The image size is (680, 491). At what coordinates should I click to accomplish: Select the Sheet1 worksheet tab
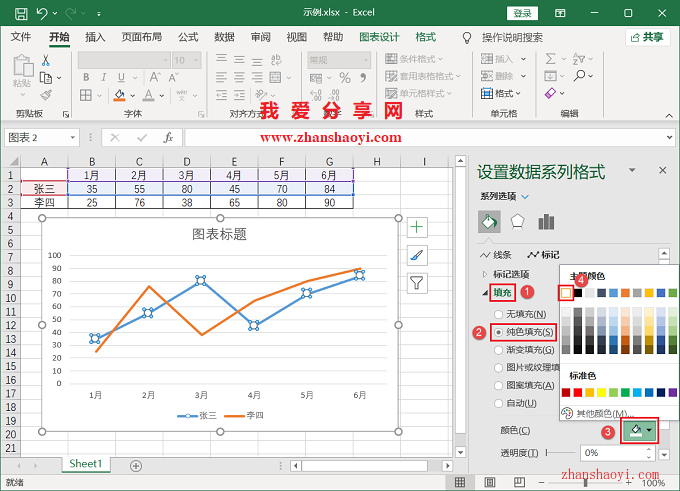tap(85, 464)
